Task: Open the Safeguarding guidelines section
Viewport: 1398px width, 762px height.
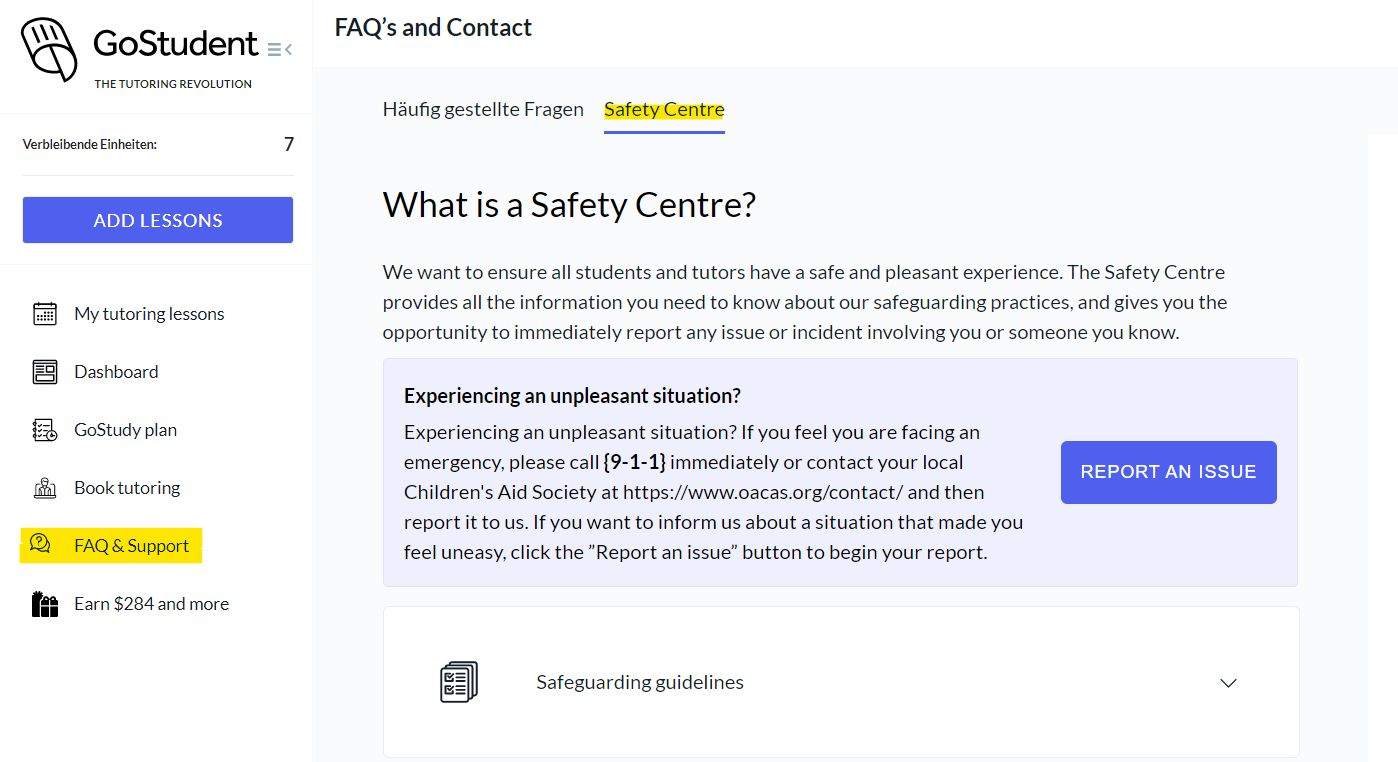Action: (x=640, y=683)
